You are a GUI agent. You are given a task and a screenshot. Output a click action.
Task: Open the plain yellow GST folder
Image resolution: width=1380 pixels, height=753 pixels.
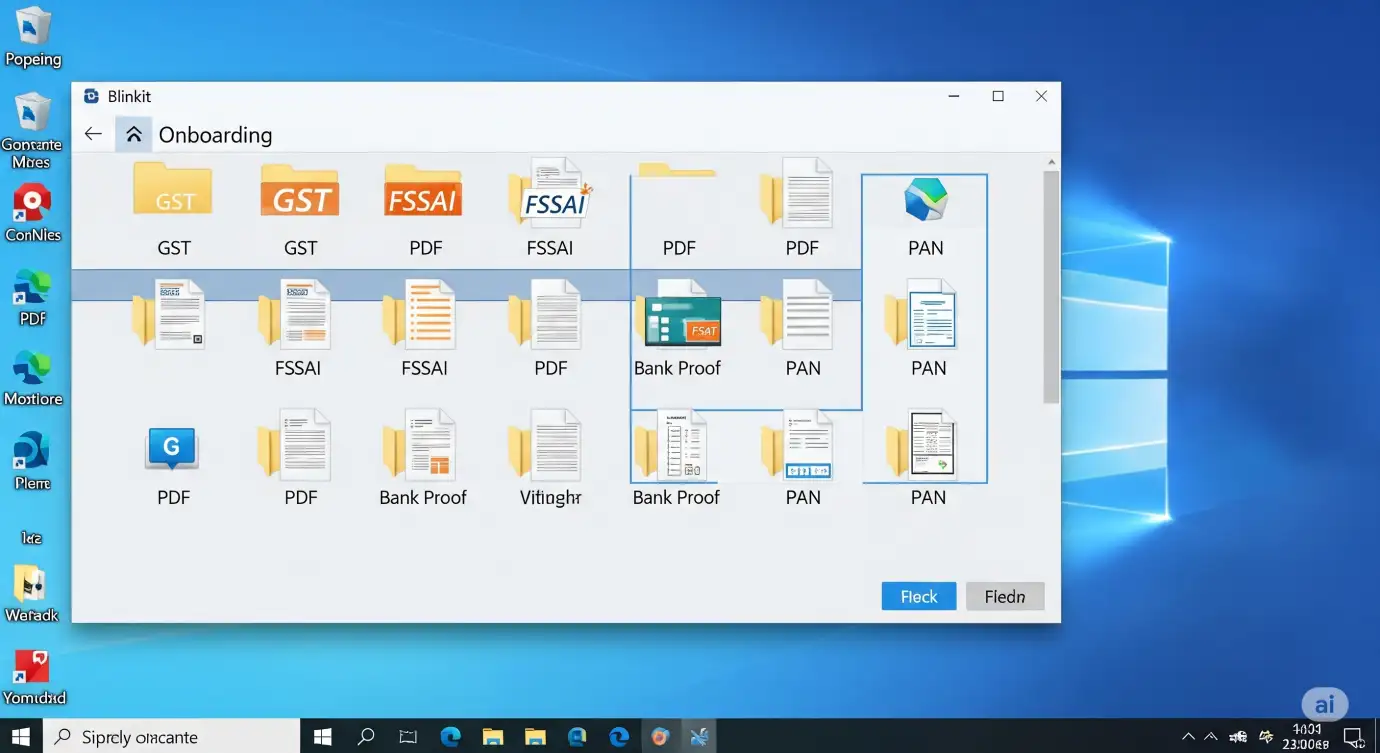[x=174, y=188]
